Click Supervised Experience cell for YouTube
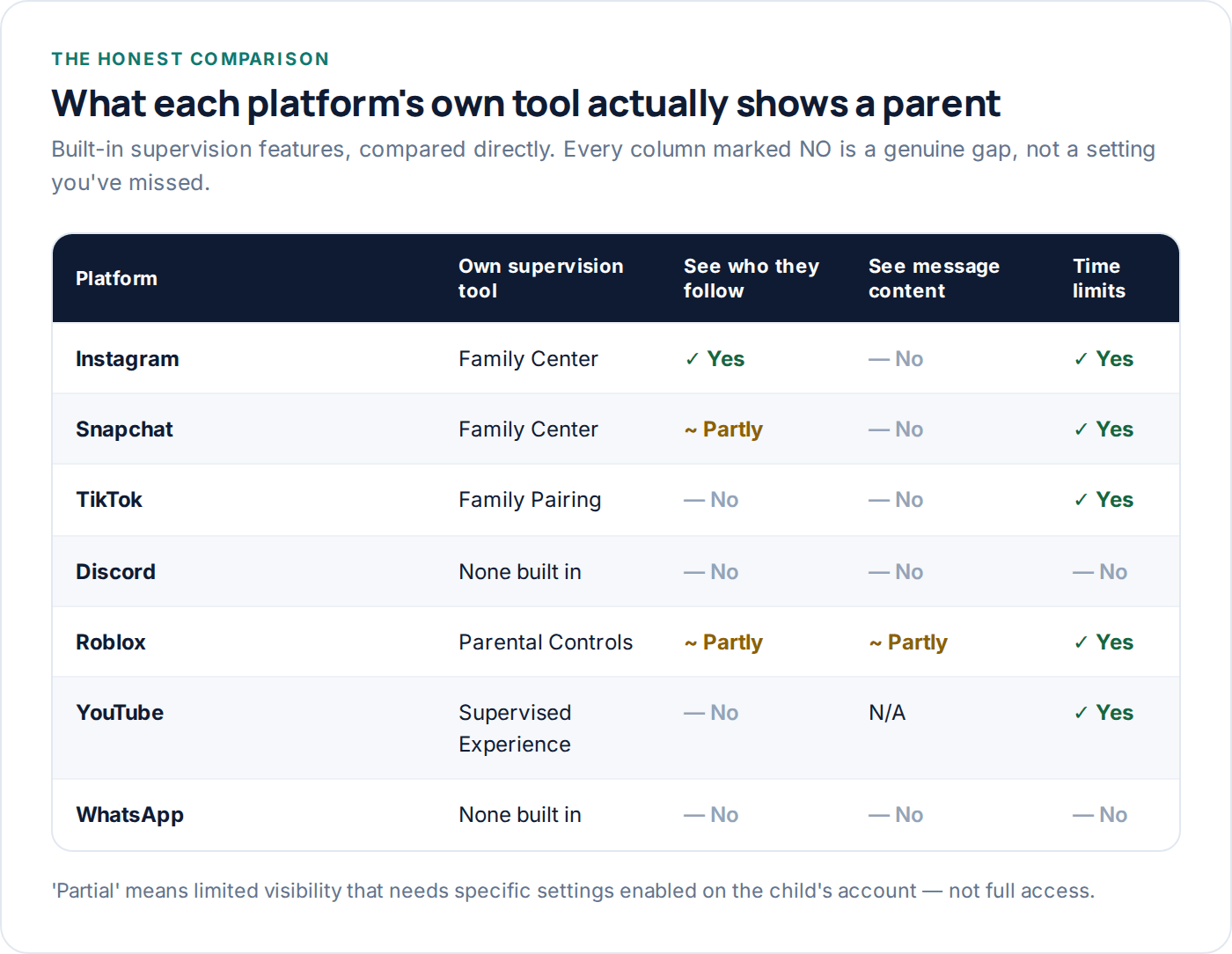The width and height of the screenshot is (1232, 954). [x=515, y=729]
